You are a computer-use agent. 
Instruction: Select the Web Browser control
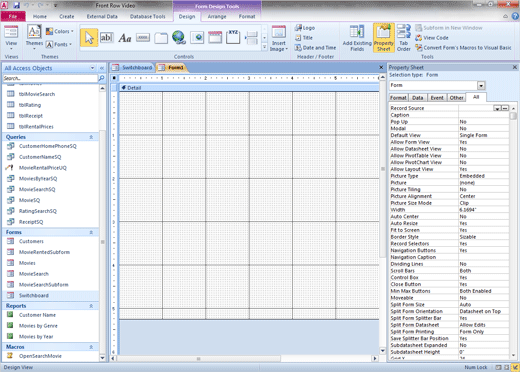(x=197, y=38)
